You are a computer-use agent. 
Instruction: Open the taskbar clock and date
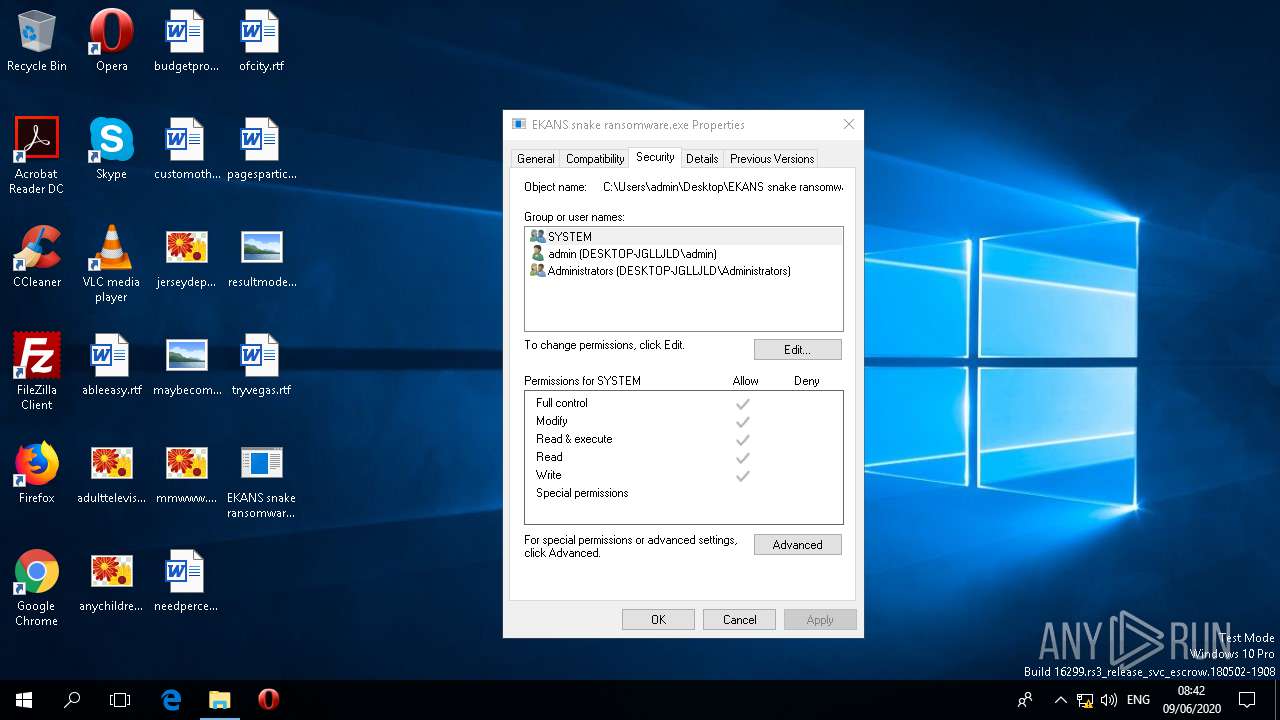coord(1191,700)
